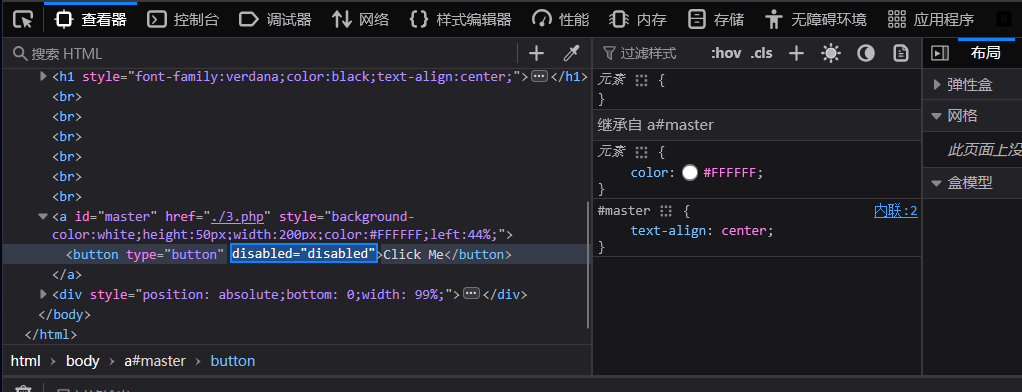Toggle print media simulation page icon
The height and width of the screenshot is (392, 1022).
(901, 53)
